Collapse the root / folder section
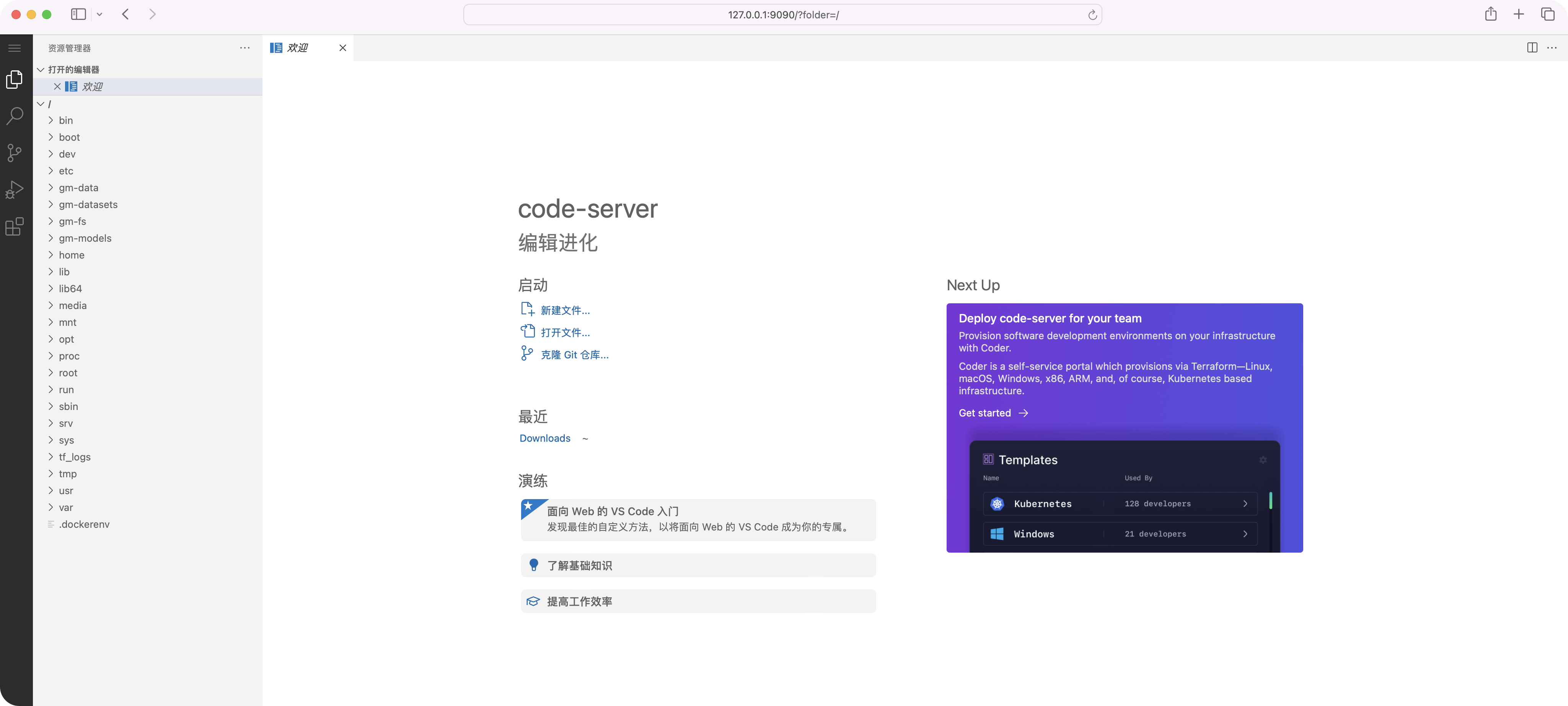 click(41, 104)
